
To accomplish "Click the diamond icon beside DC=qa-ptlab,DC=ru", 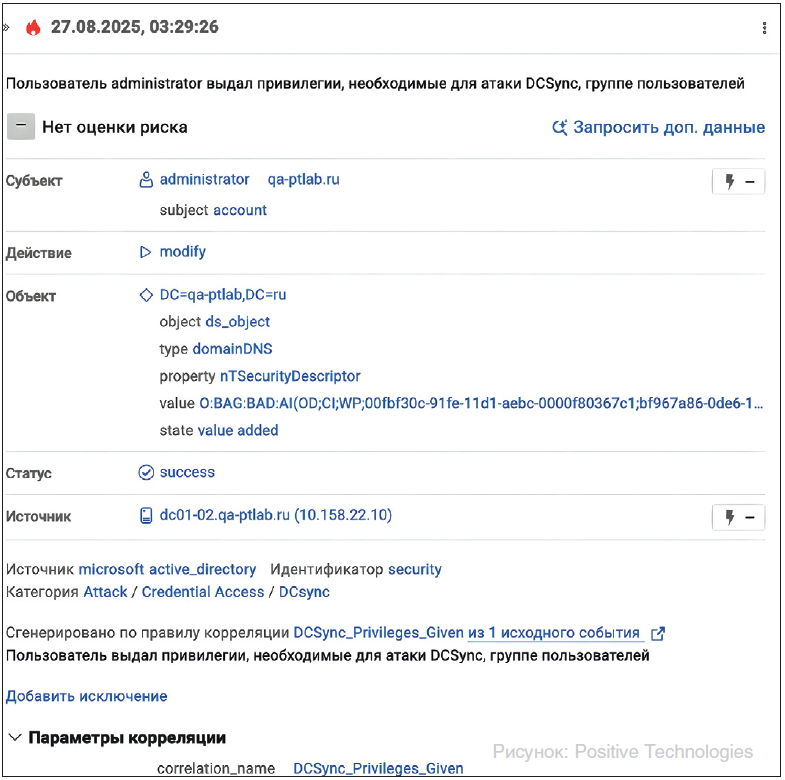I will [146, 295].
